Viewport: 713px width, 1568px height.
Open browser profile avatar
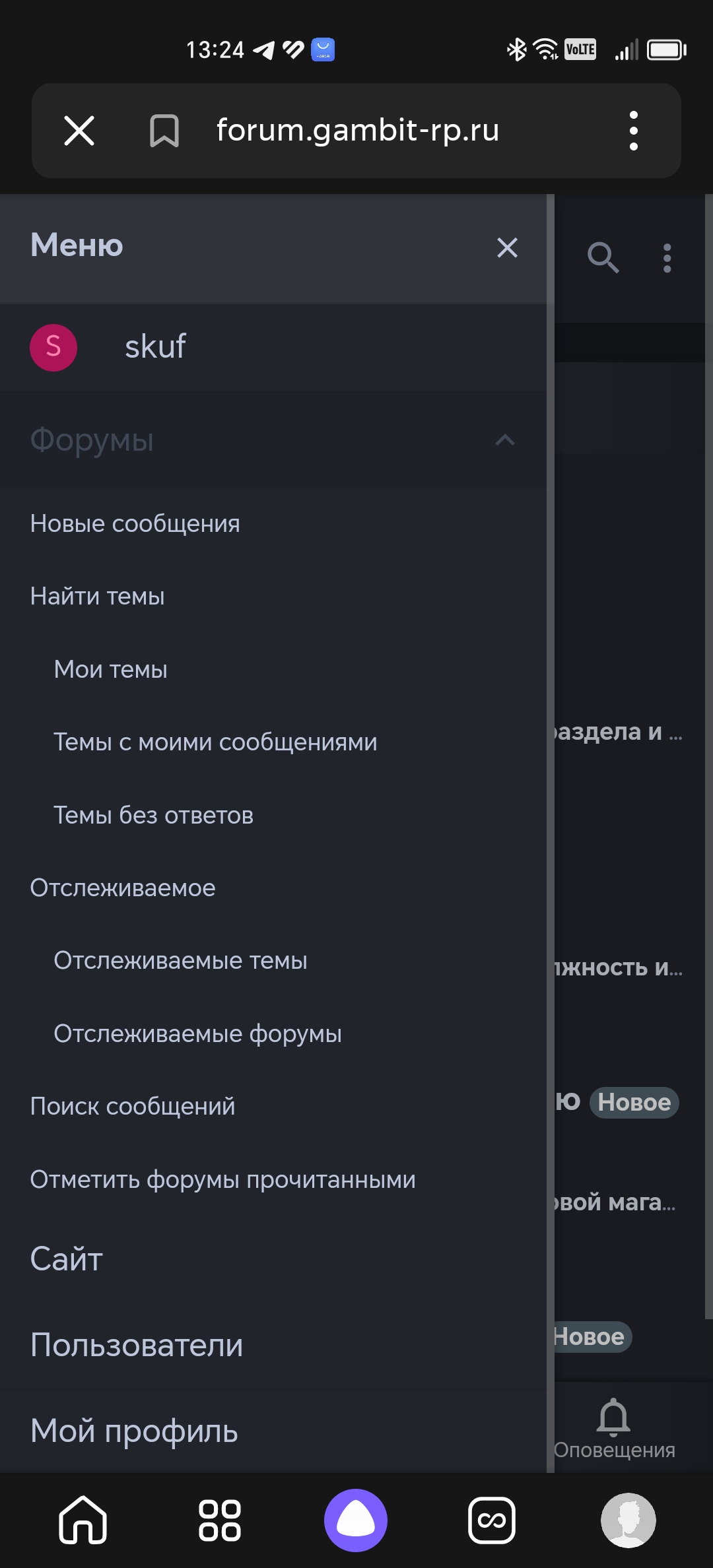tap(628, 1520)
